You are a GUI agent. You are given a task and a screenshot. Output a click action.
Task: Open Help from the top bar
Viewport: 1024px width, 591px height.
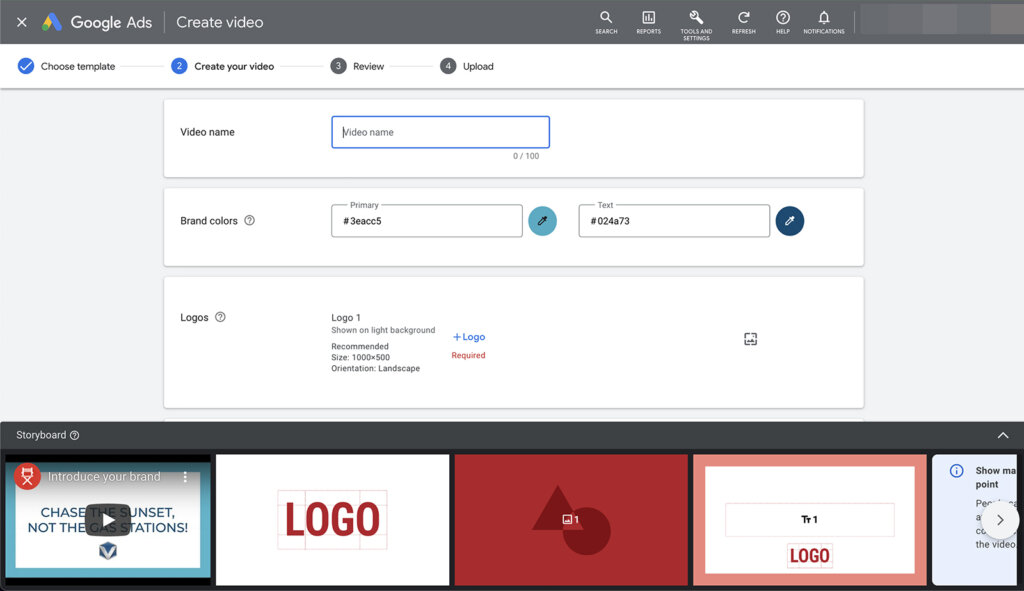782,18
